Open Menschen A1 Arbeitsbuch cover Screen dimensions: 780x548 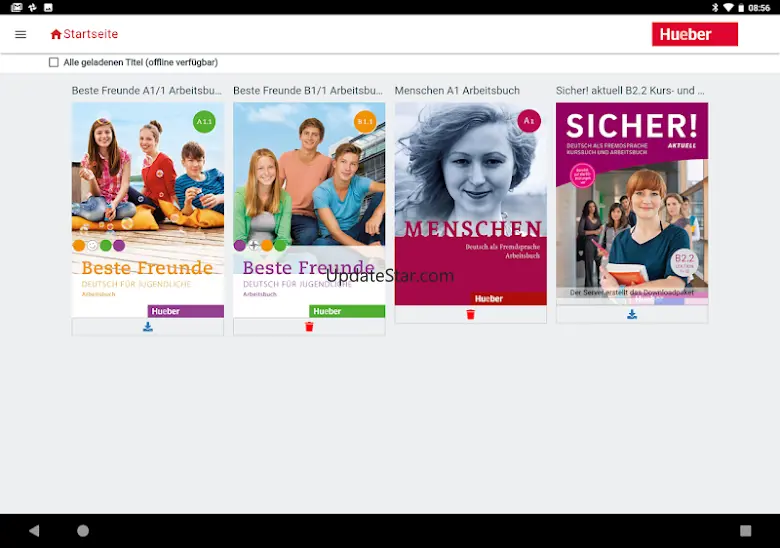pos(471,204)
